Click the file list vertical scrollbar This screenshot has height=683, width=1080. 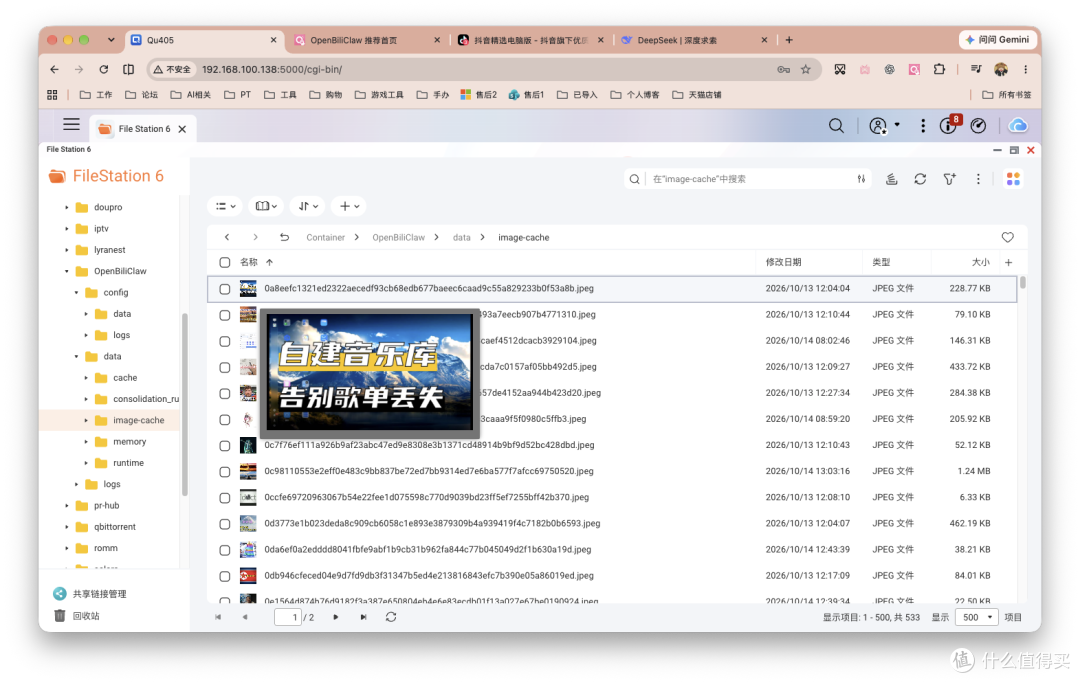click(1023, 282)
